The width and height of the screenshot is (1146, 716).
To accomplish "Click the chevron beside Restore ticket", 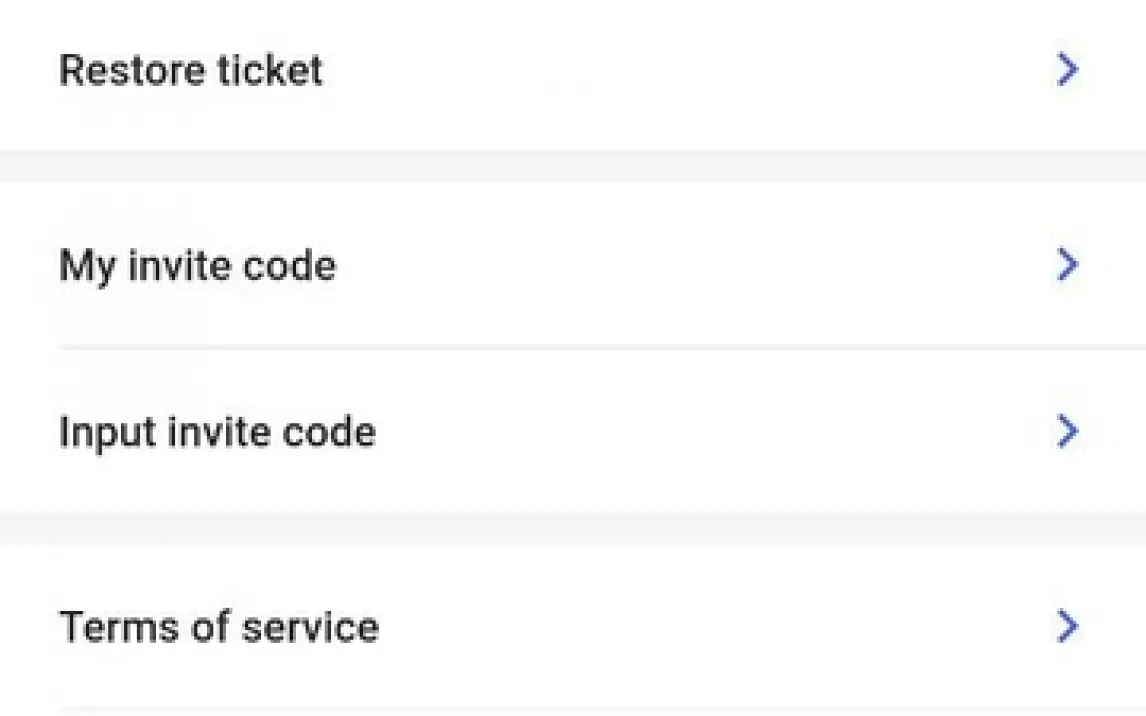I will pyautogui.click(x=1068, y=70).
